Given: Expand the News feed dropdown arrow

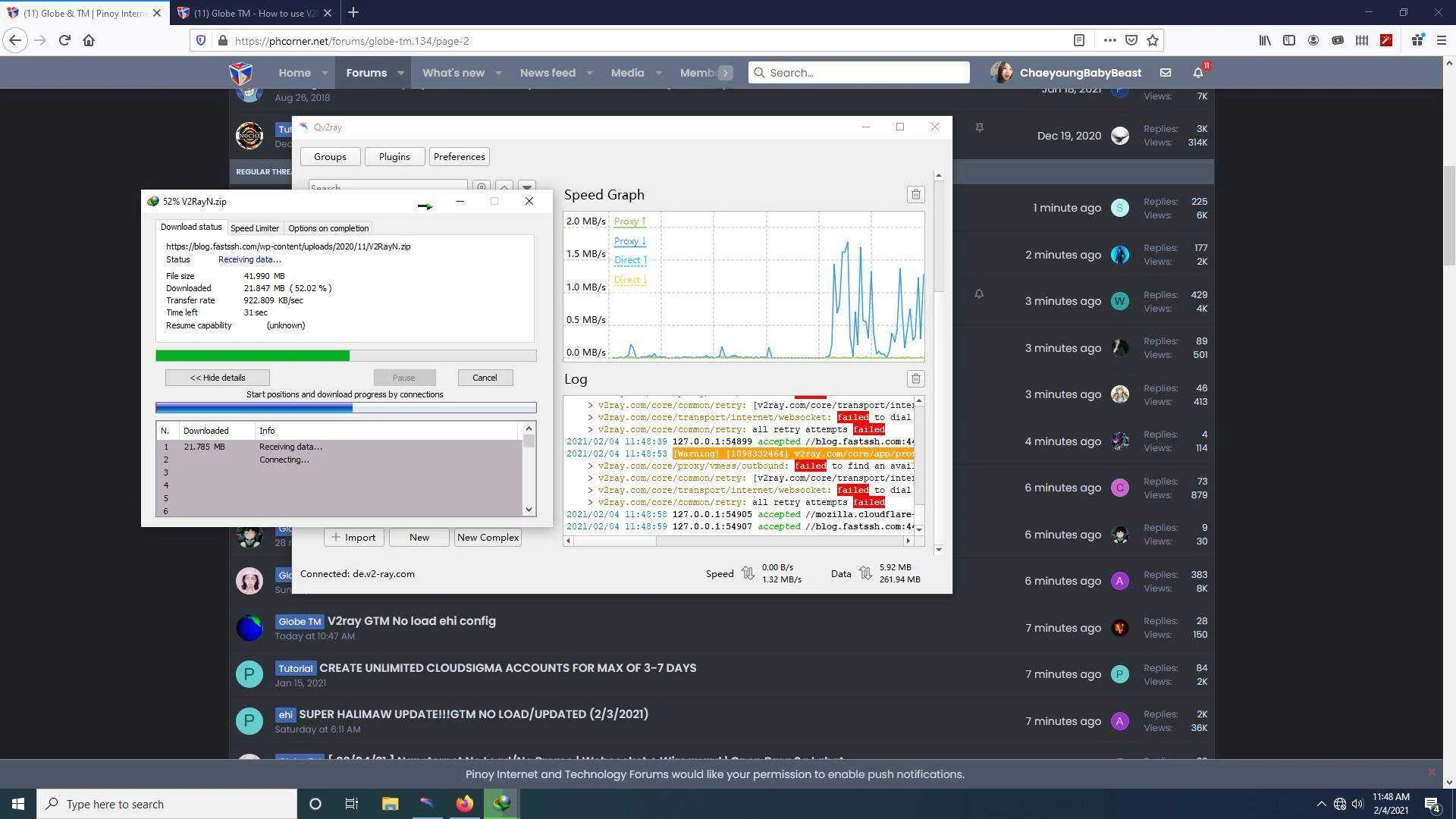Looking at the screenshot, I should tap(589, 73).
